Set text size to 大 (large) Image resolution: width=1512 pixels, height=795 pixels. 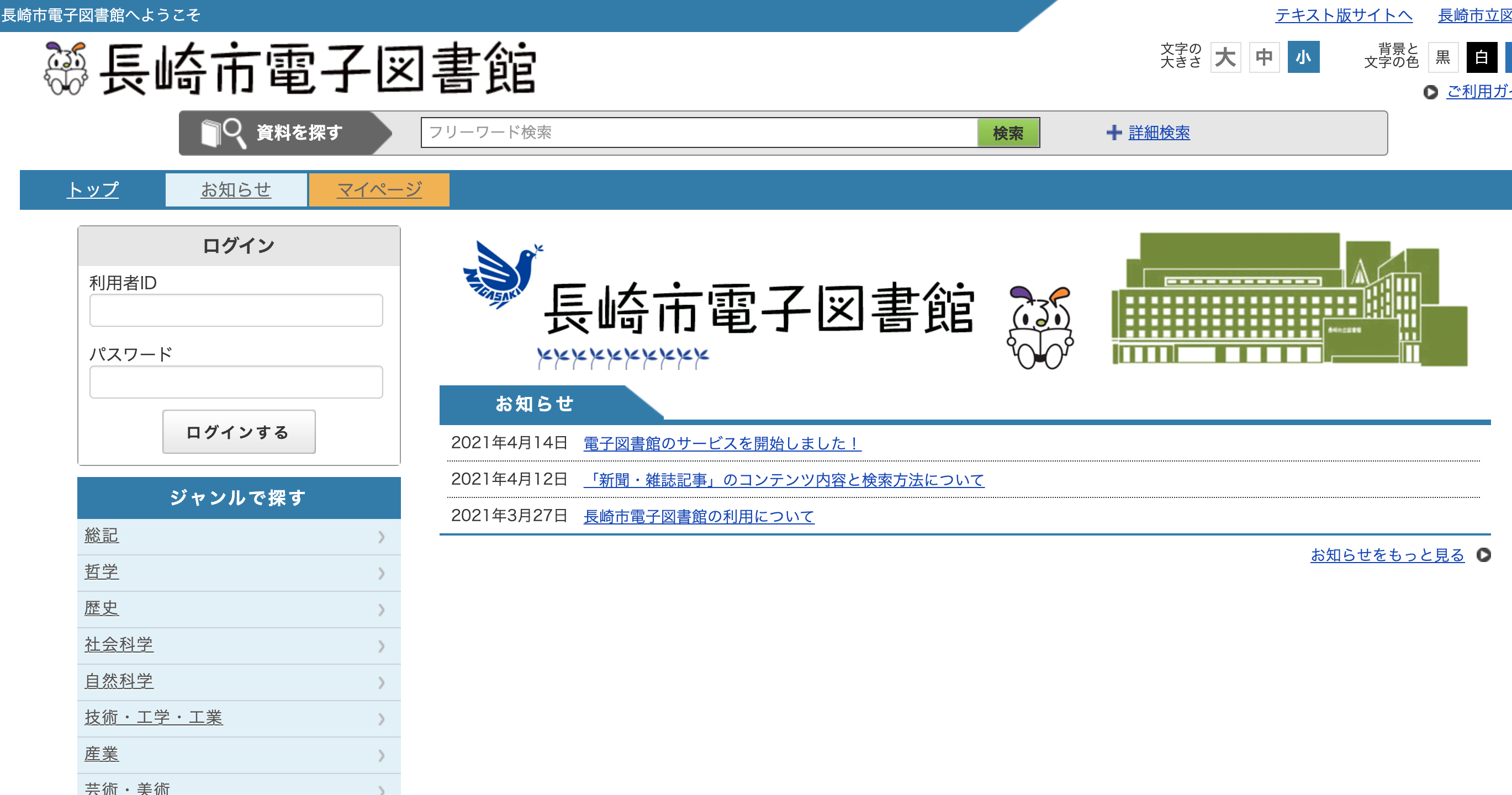point(1225,57)
